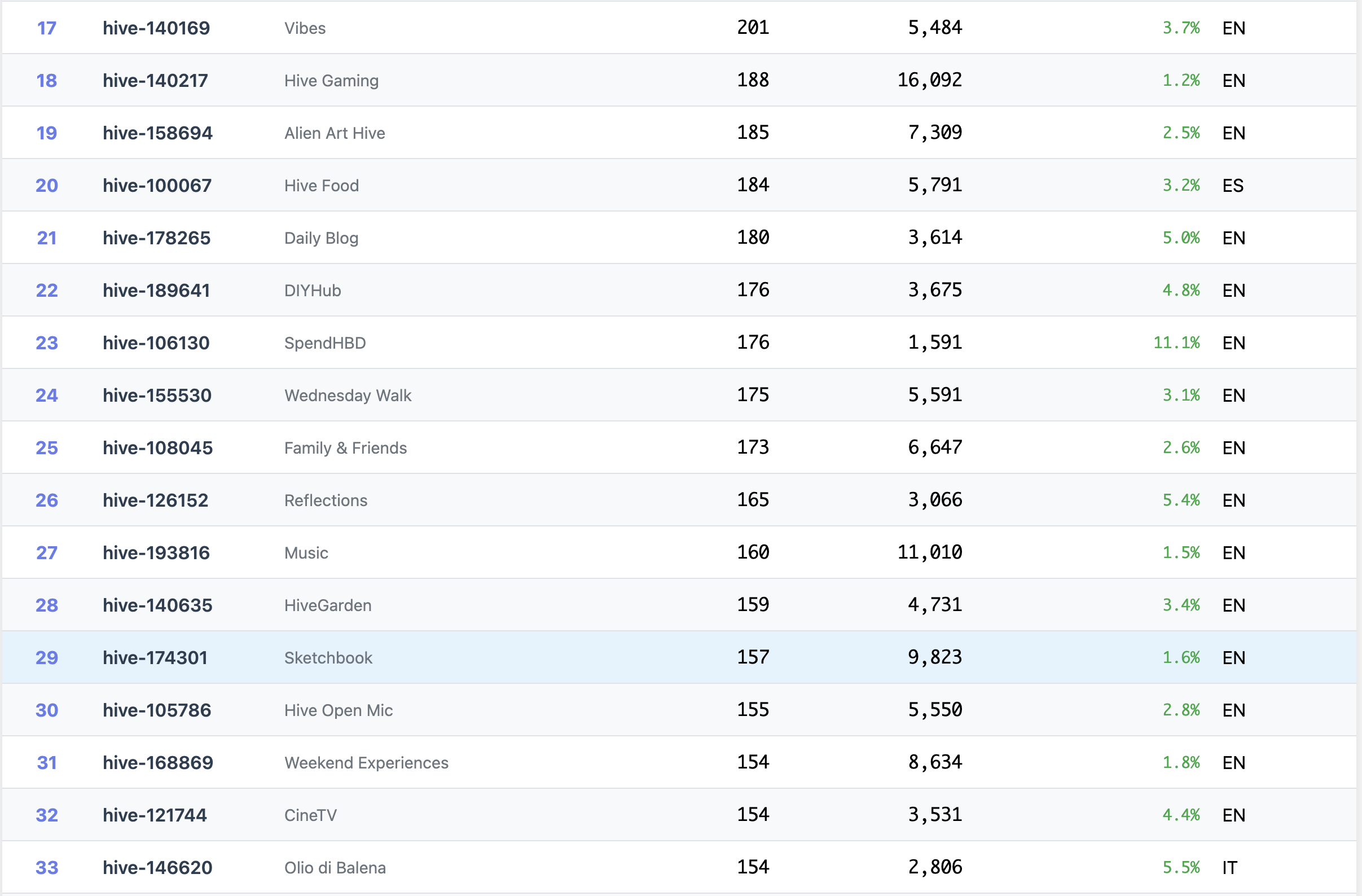Open hive-140635 HiveGarden link

157,605
